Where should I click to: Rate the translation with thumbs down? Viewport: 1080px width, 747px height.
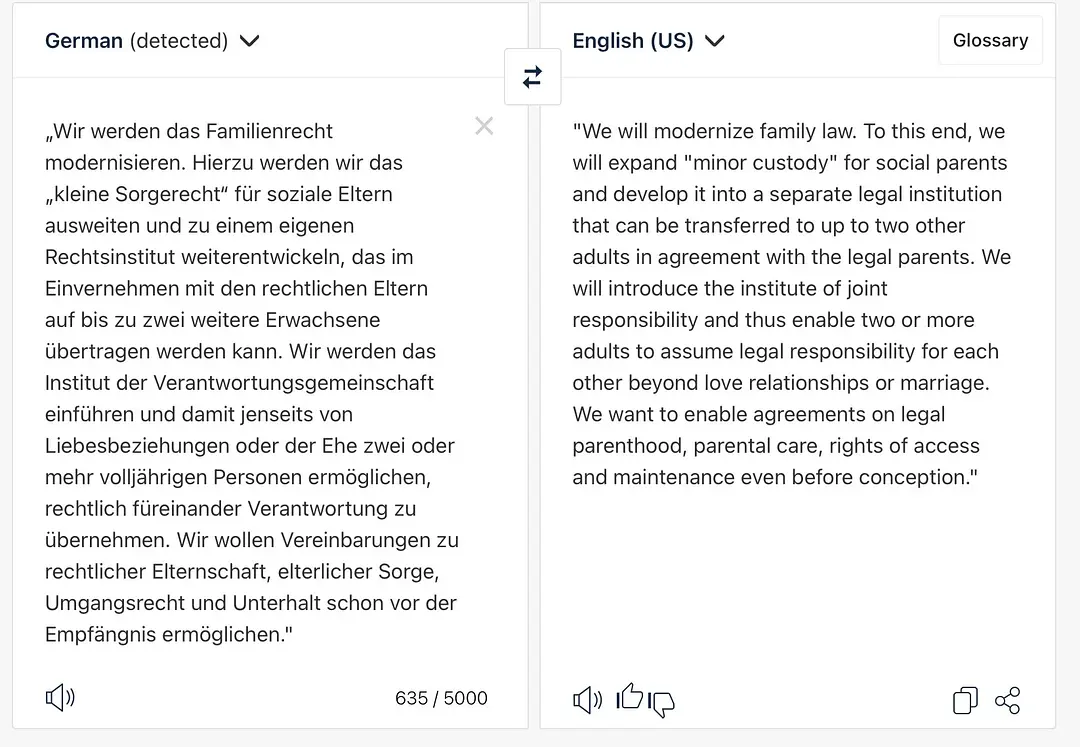(x=662, y=704)
